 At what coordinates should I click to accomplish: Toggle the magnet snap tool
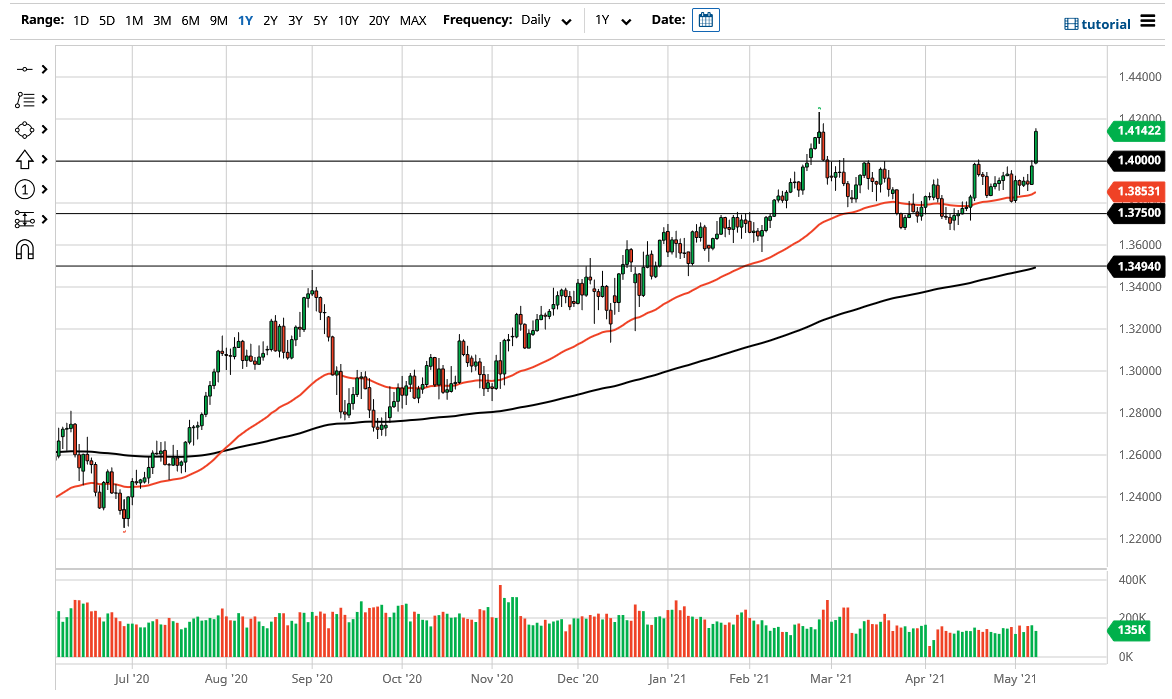[x=25, y=249]
